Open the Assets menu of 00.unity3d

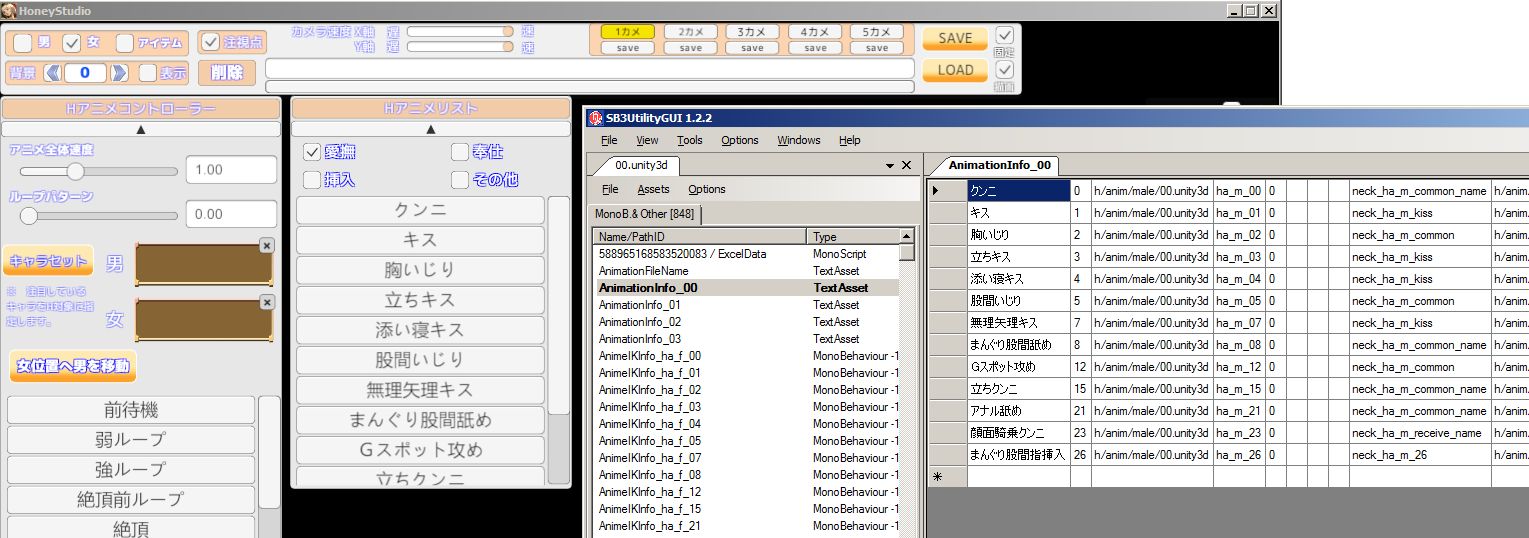(x=653, y=189)
